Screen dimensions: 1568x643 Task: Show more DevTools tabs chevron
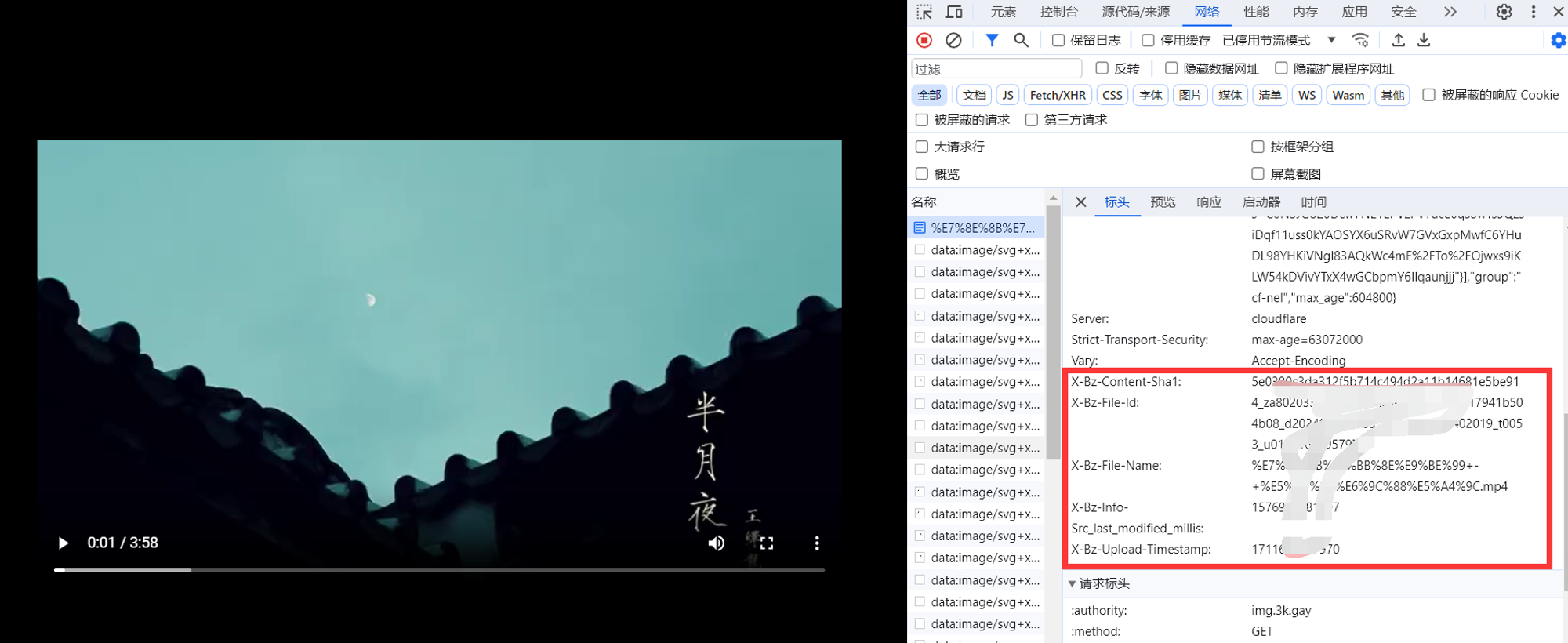[x=1450, y=12]
